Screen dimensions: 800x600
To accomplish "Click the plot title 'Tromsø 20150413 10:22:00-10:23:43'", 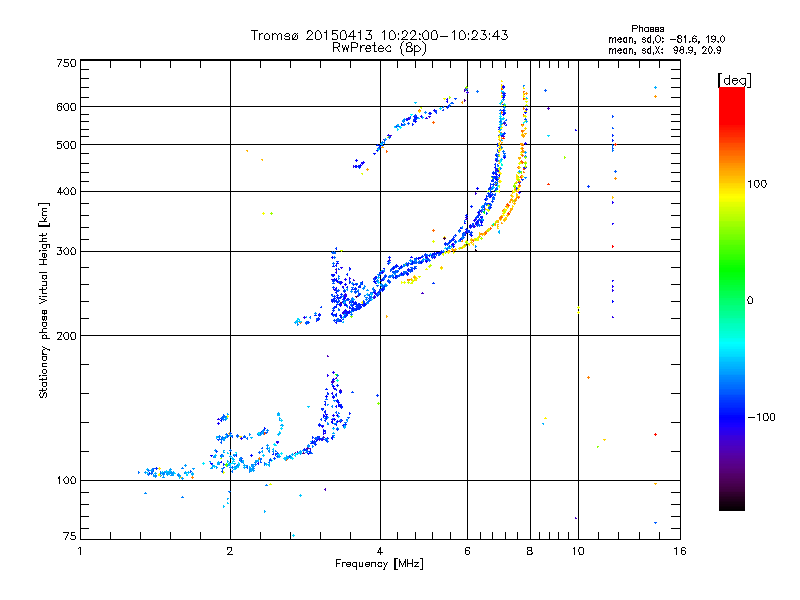I will tap(379, 35).
